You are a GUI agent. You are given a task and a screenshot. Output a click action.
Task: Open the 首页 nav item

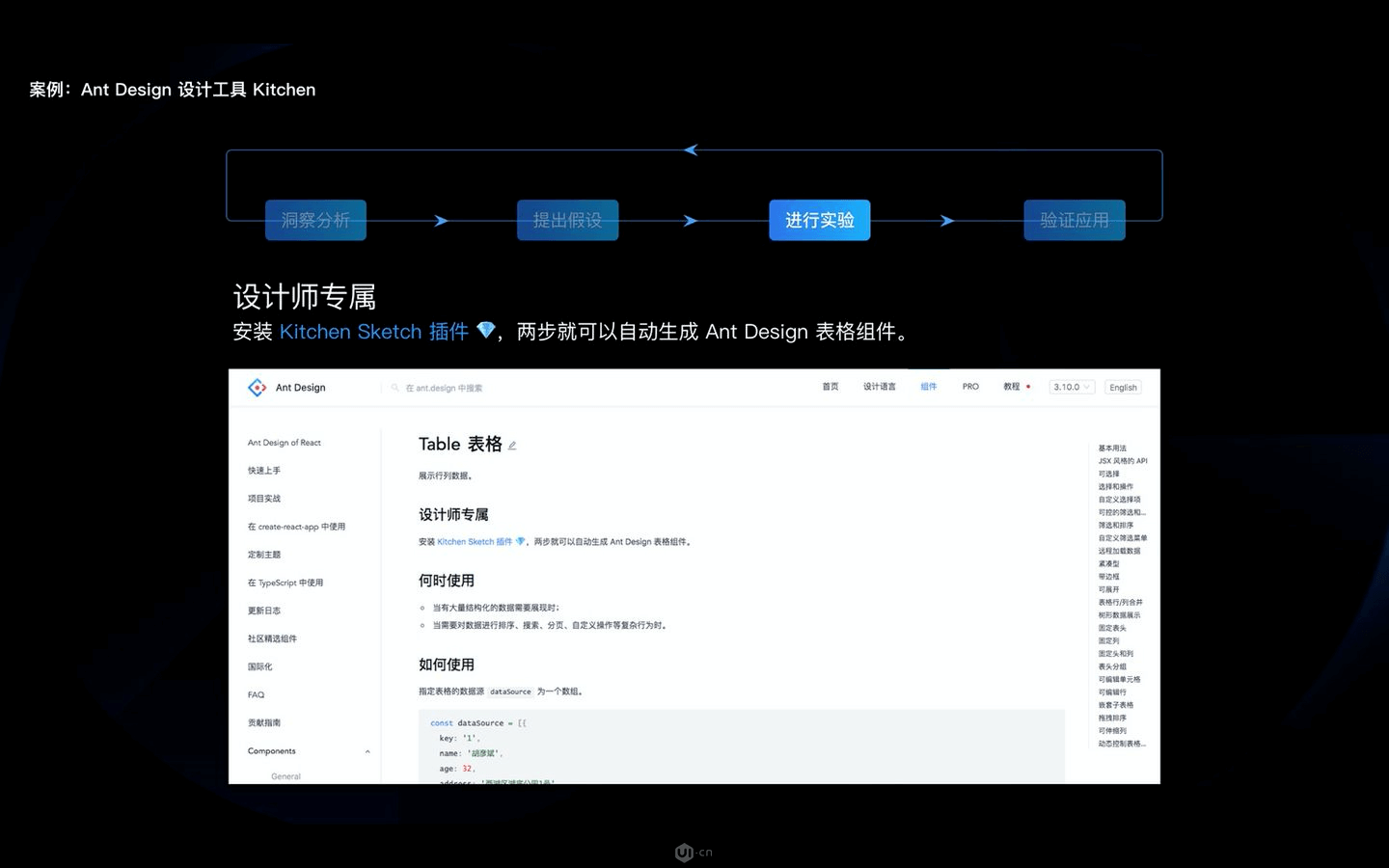[831, 387]
